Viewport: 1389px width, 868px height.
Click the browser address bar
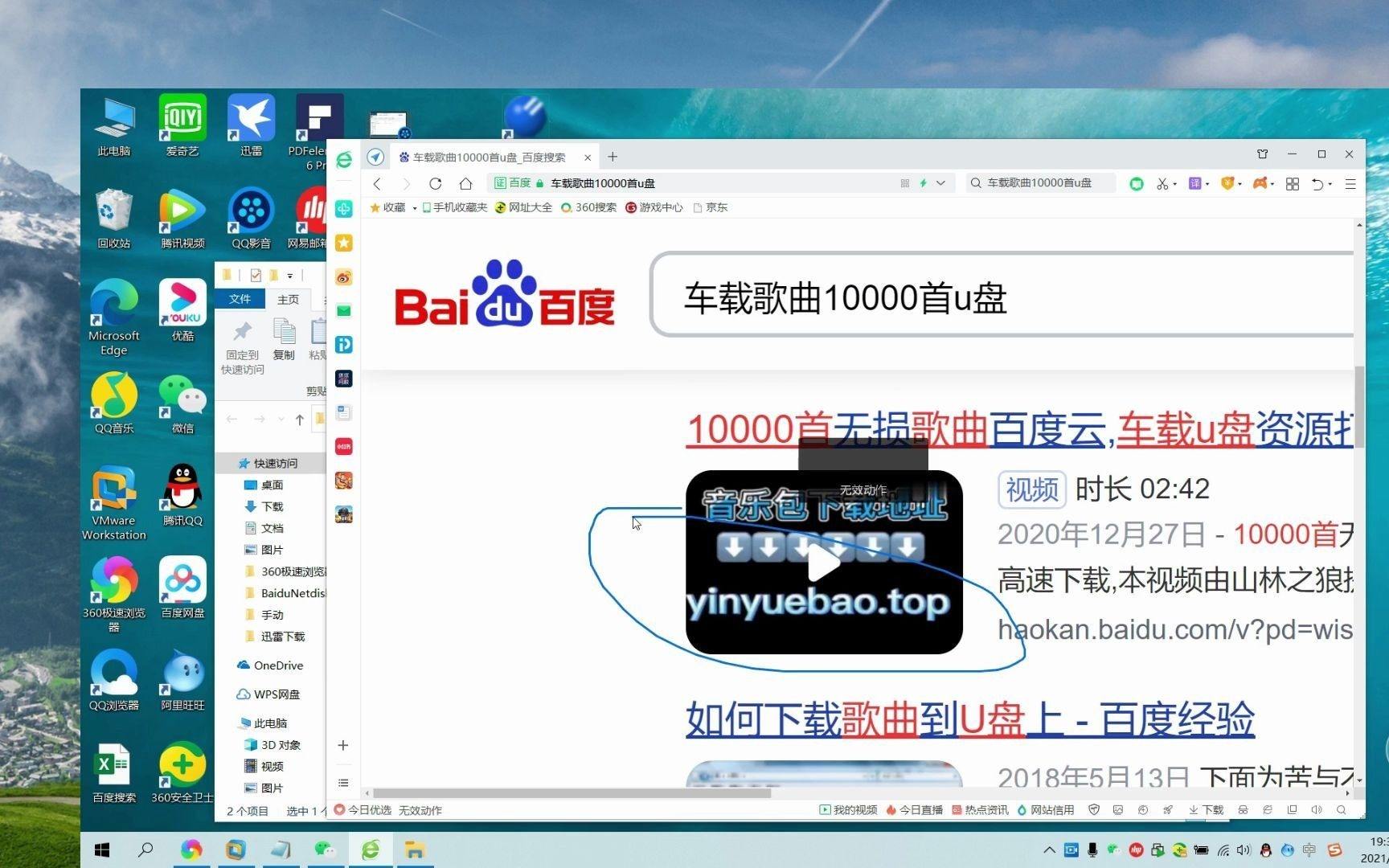(719, 183)
